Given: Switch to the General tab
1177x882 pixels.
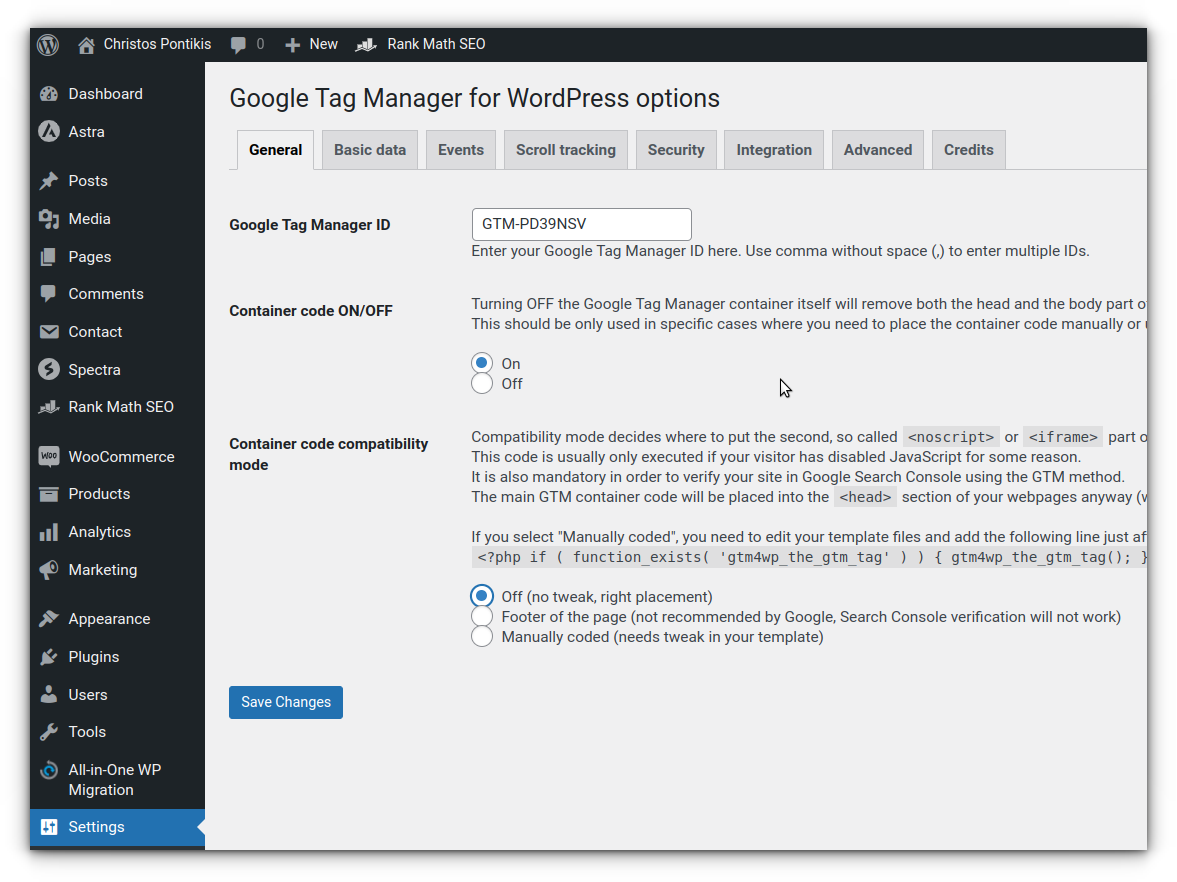Looking at the screenshot, I should 275,150.
